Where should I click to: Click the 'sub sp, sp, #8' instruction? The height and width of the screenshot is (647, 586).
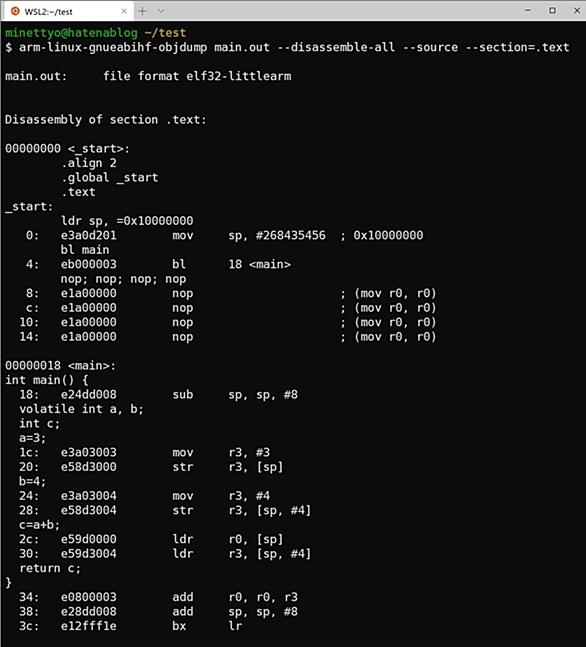click(235, 395)
